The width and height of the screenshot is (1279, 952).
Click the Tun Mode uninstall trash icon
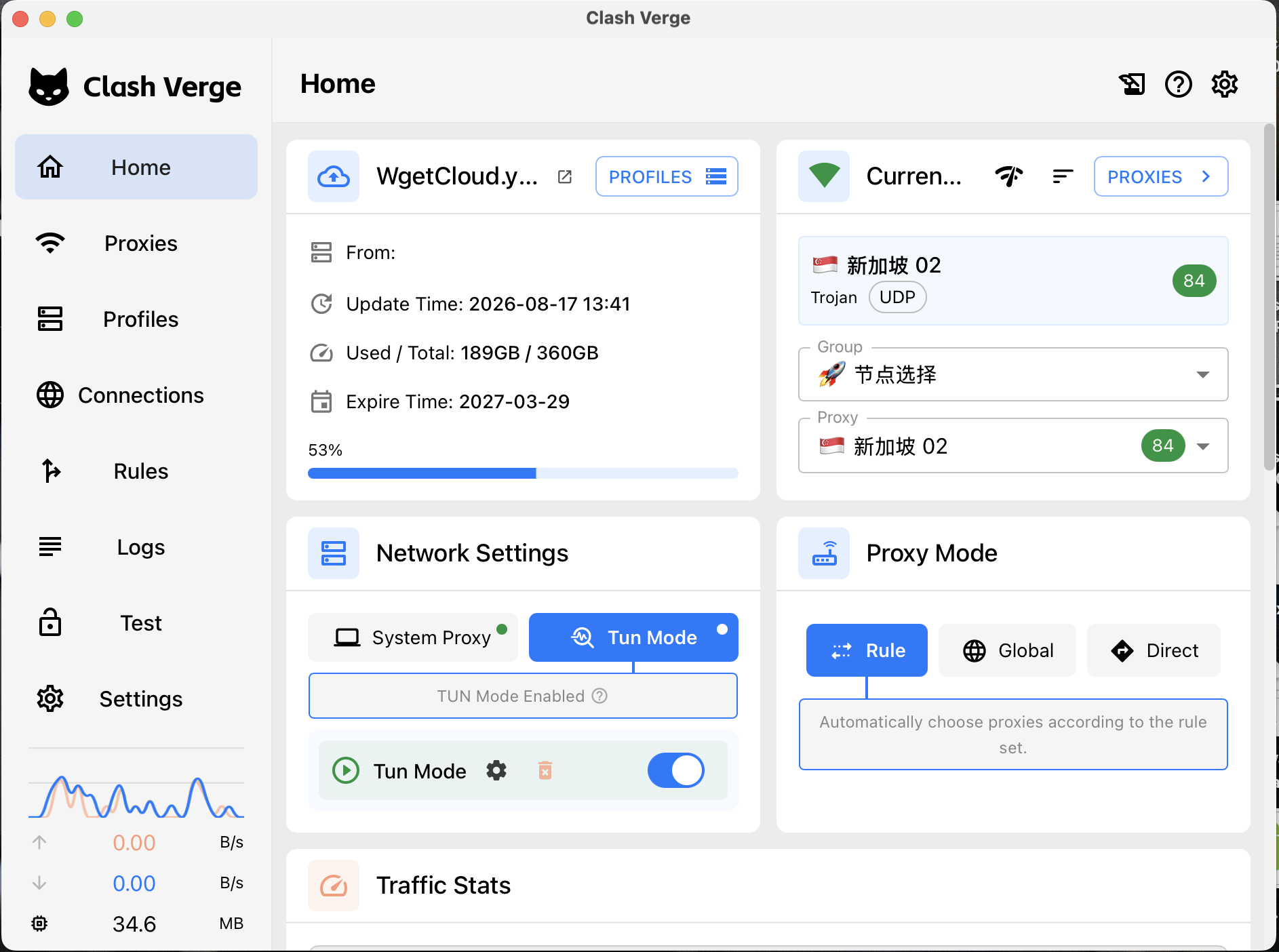tap(545, 770)
